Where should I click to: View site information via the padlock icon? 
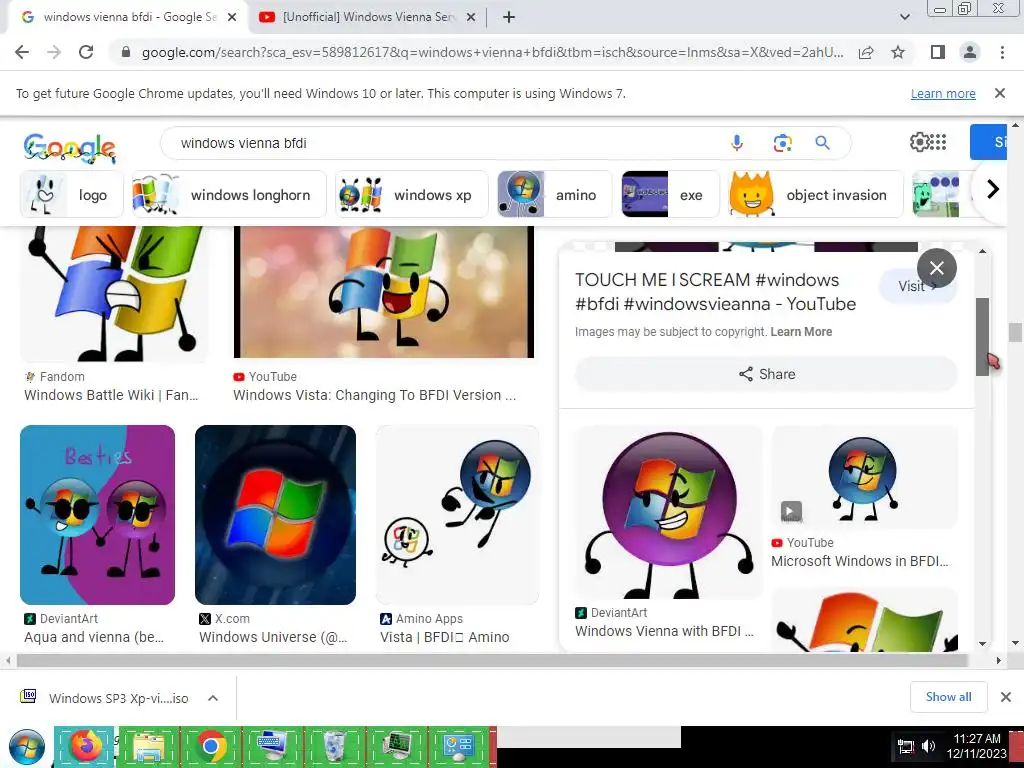click(x=126, y=52)
